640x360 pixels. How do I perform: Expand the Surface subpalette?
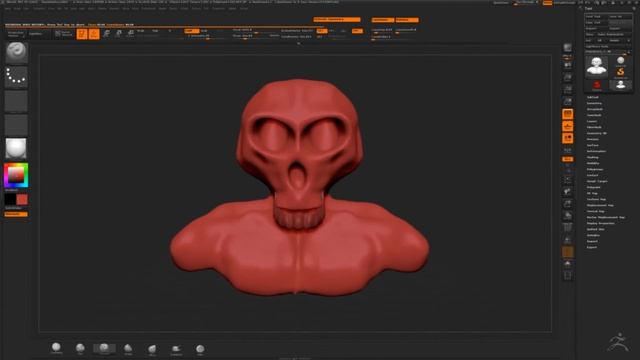coord(593,145)
